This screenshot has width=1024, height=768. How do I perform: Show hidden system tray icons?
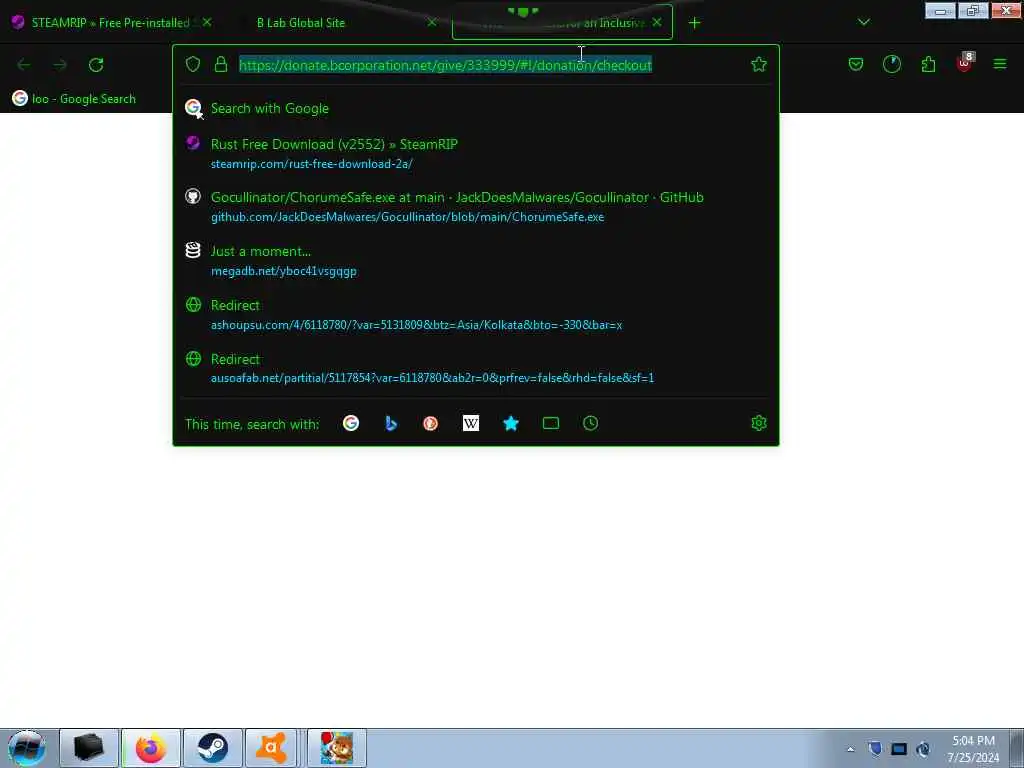[850, 749]
